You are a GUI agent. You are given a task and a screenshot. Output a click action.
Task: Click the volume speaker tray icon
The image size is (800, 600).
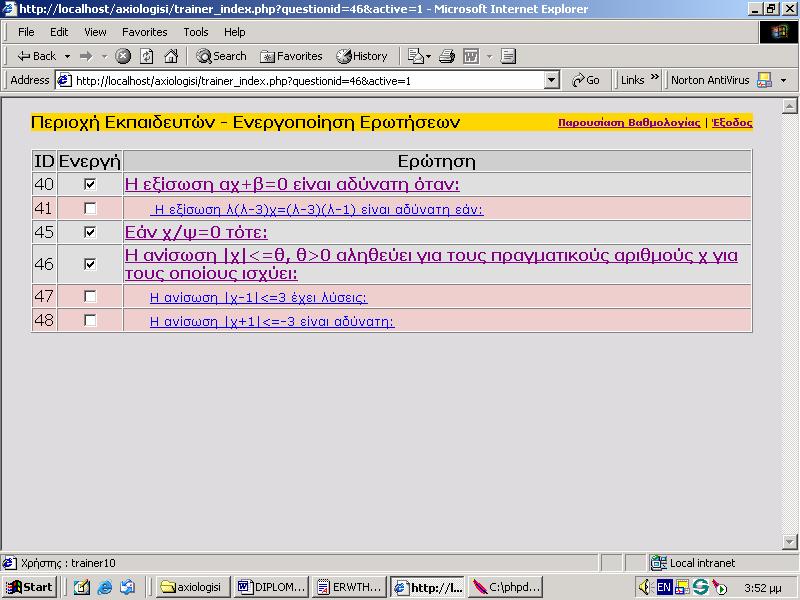(x=644, y=587)
